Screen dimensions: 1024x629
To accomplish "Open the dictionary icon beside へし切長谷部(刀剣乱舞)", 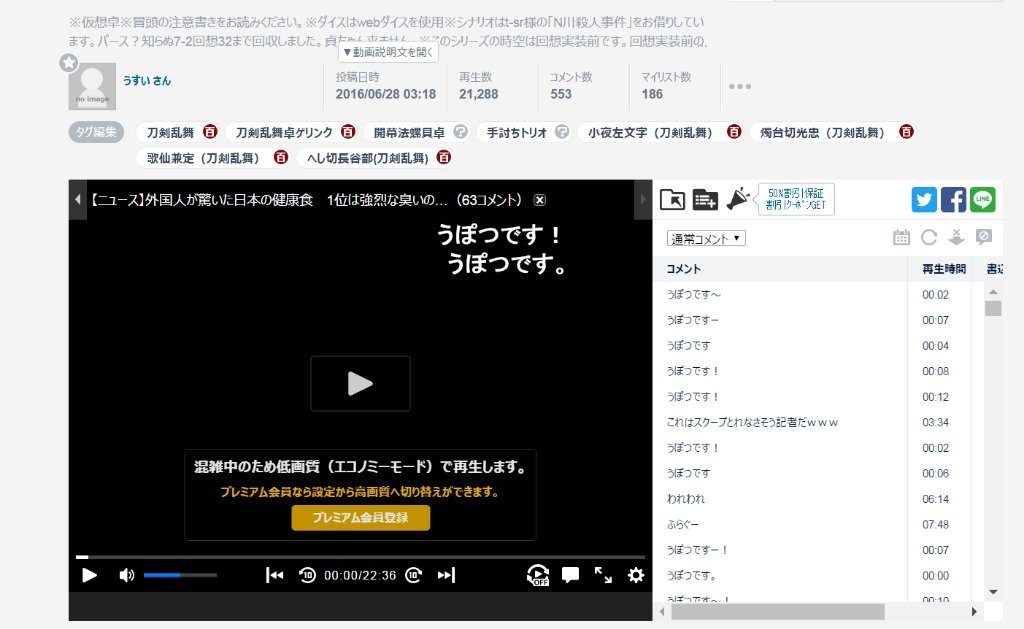I will (x=443, y=157).
